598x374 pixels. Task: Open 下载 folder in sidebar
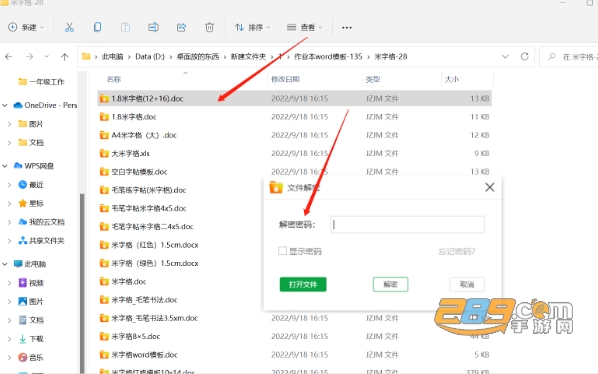[31, 339]
